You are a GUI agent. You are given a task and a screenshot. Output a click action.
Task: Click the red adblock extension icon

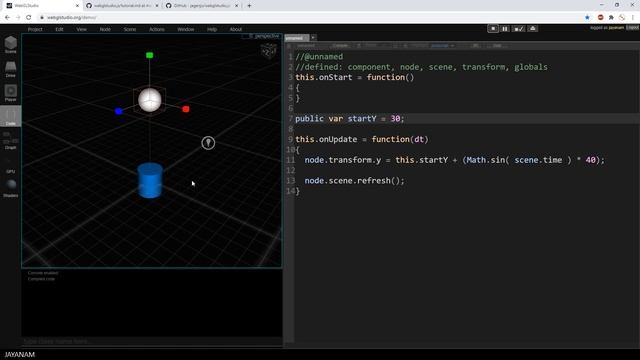click(600, 18)
